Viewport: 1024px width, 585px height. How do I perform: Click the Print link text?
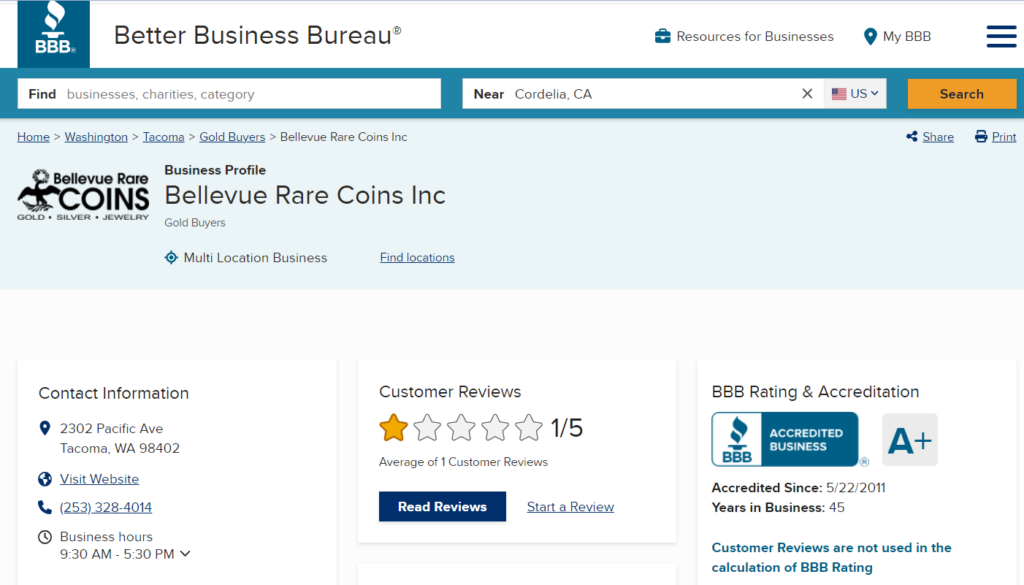click(x=1004, y=136)
